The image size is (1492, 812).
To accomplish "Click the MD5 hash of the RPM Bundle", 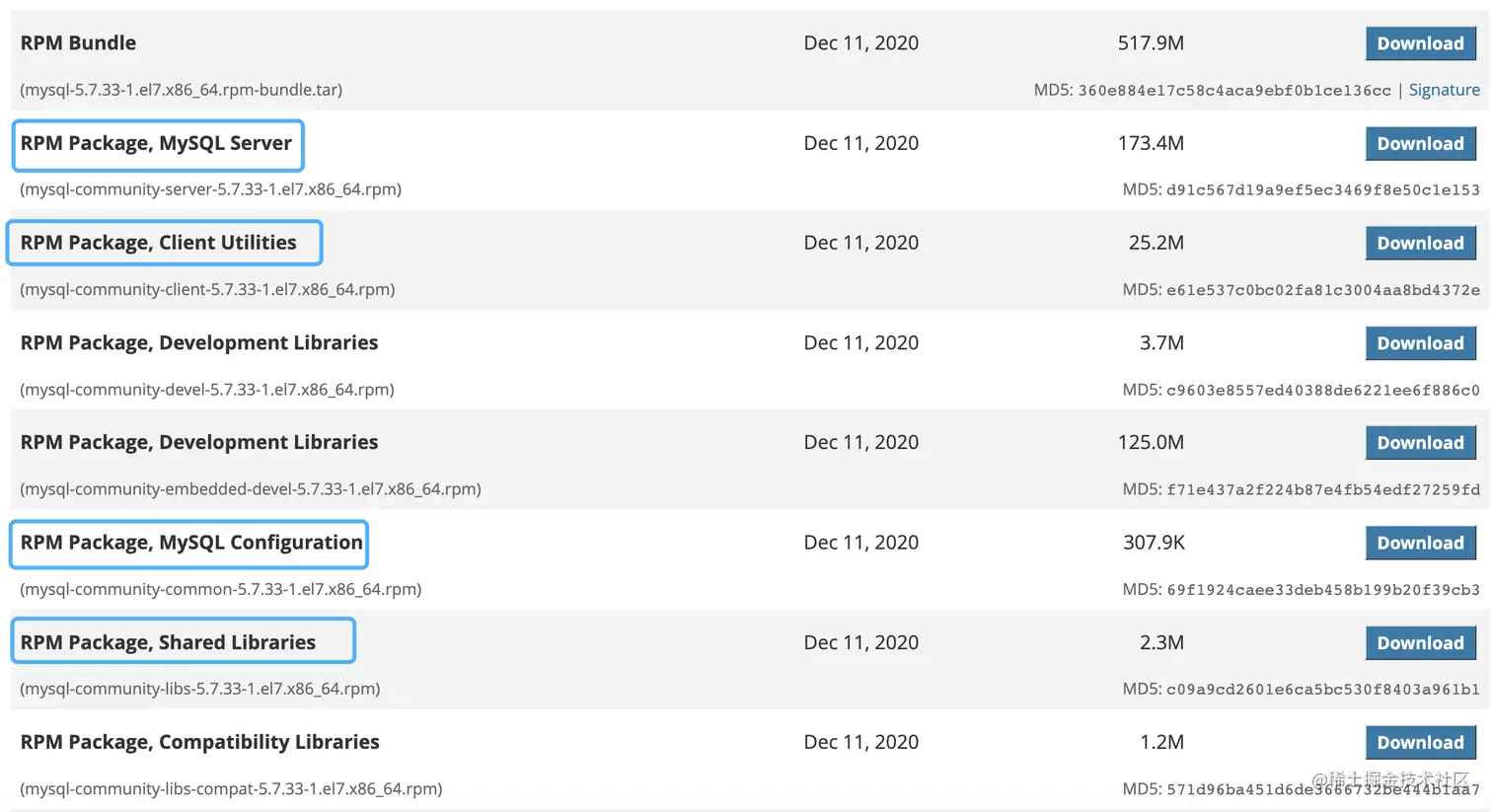I will pyautogui.click(x=1233, y=91).
